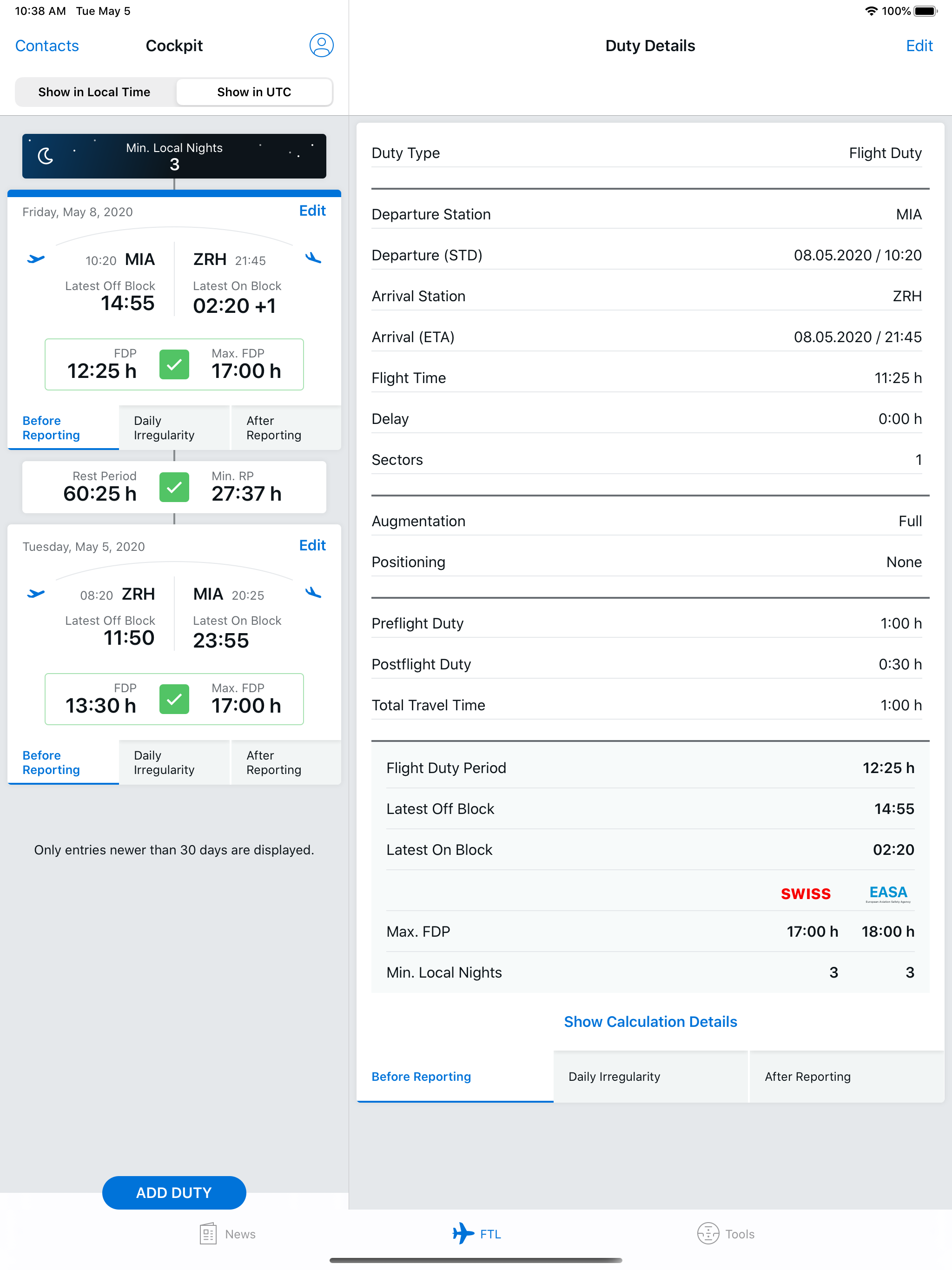952x1270 pixels.
Task: Select Daily Irregularity tab on May 5 duty
Action: [x=174, y=762]
